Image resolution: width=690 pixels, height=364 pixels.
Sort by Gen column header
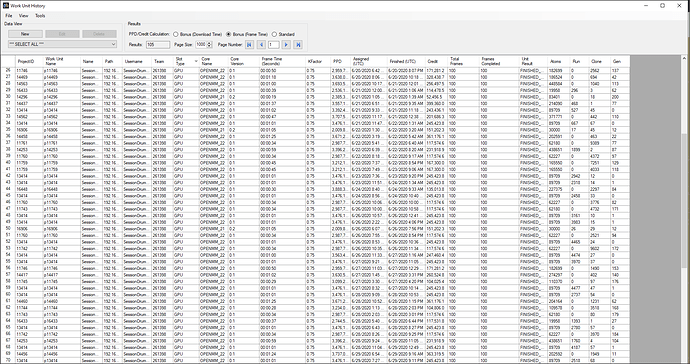[620, 61]
